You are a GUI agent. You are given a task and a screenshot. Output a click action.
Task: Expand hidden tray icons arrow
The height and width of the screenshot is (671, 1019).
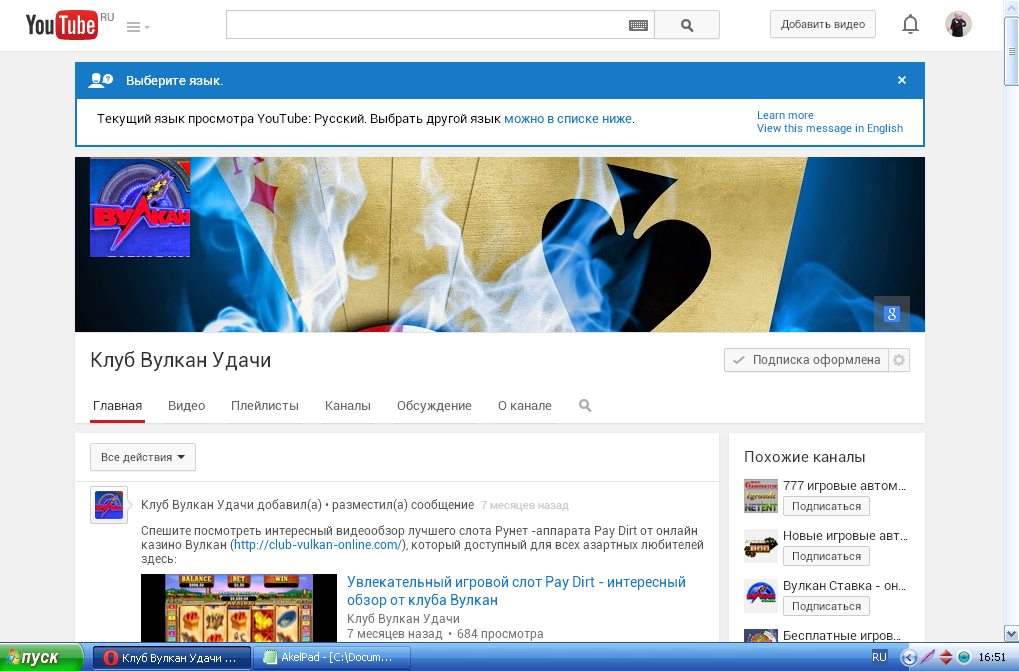(x=908, y=657)
